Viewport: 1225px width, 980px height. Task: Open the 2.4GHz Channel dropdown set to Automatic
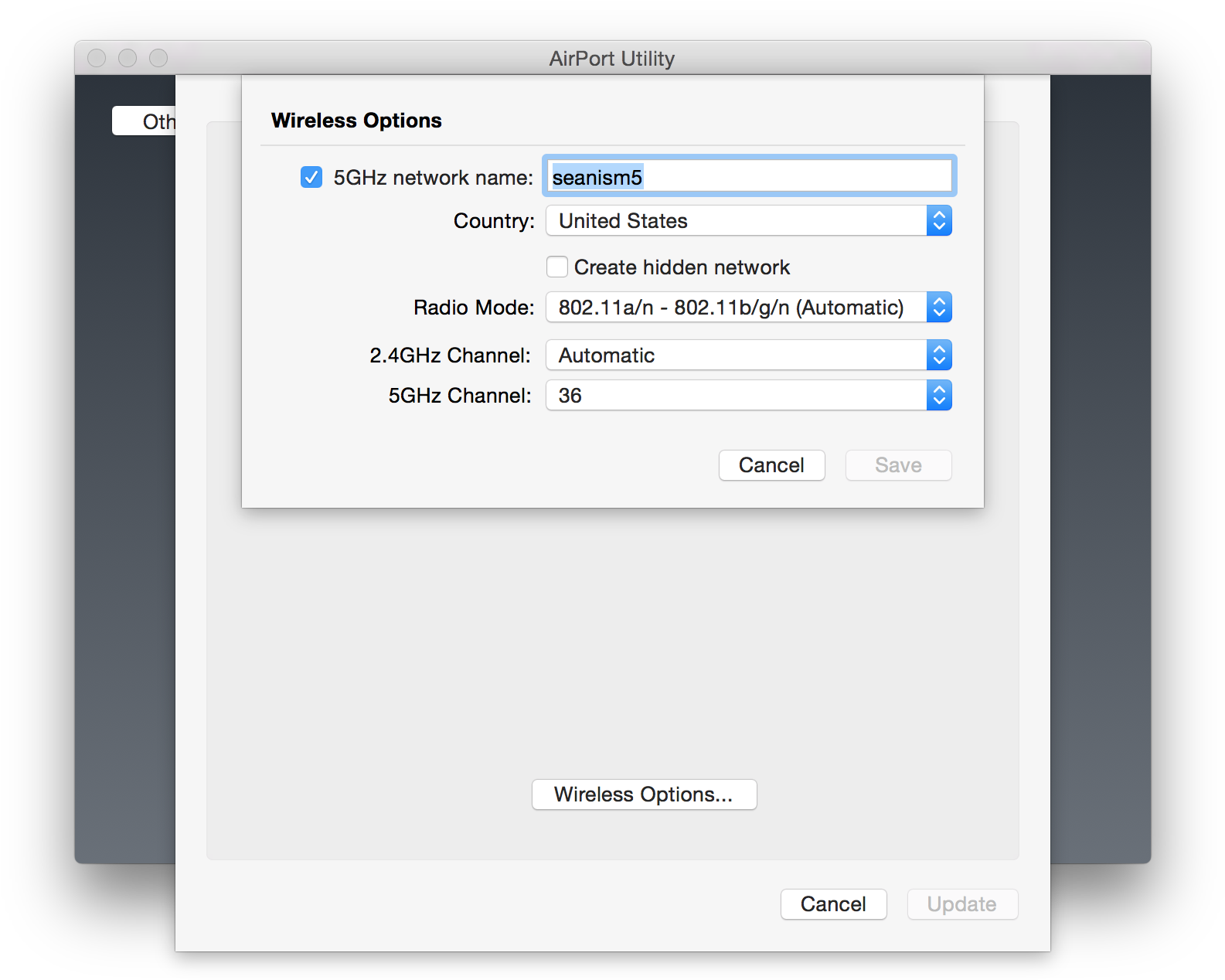(x=747, y=356)
